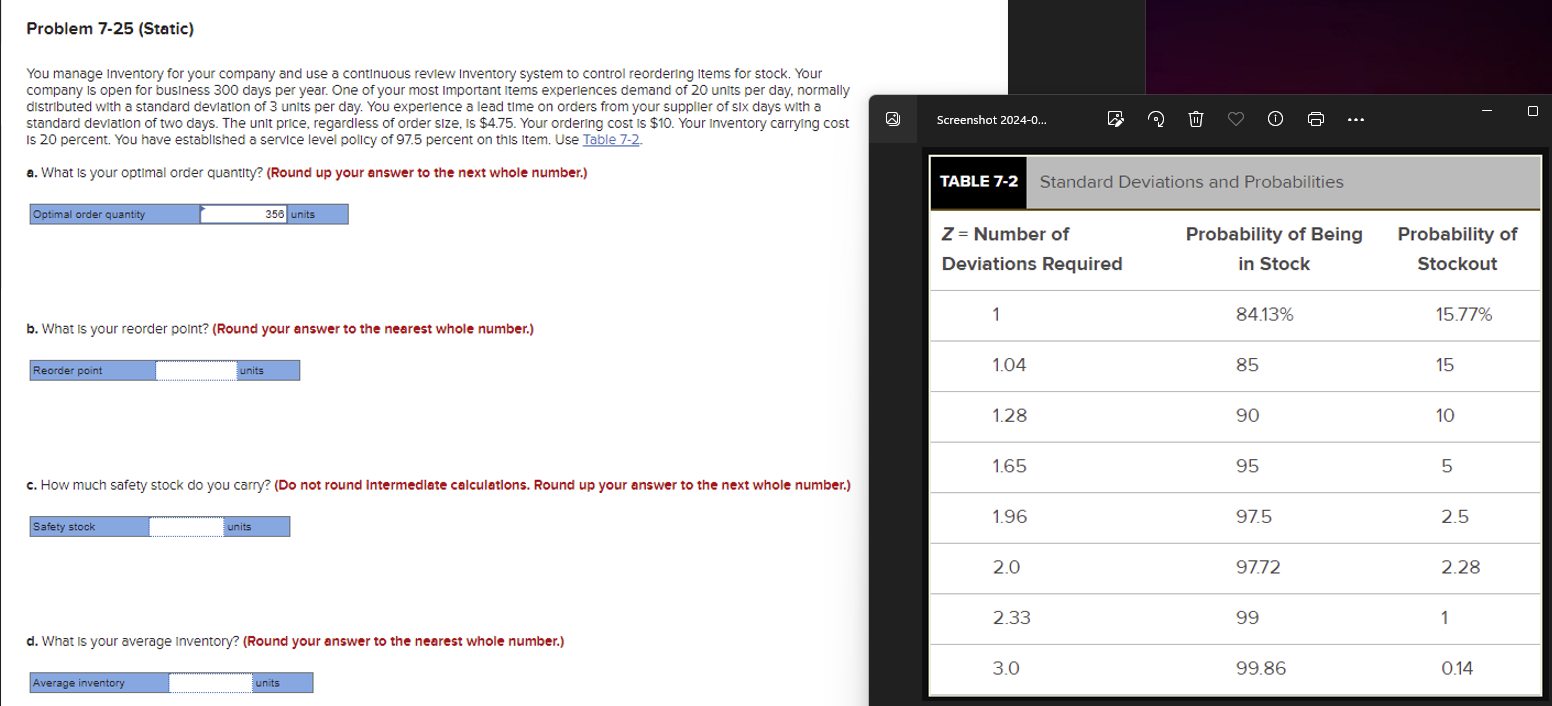
Task: Rotate the Table 7-2 screenshot
Action: click(1157, 119)
